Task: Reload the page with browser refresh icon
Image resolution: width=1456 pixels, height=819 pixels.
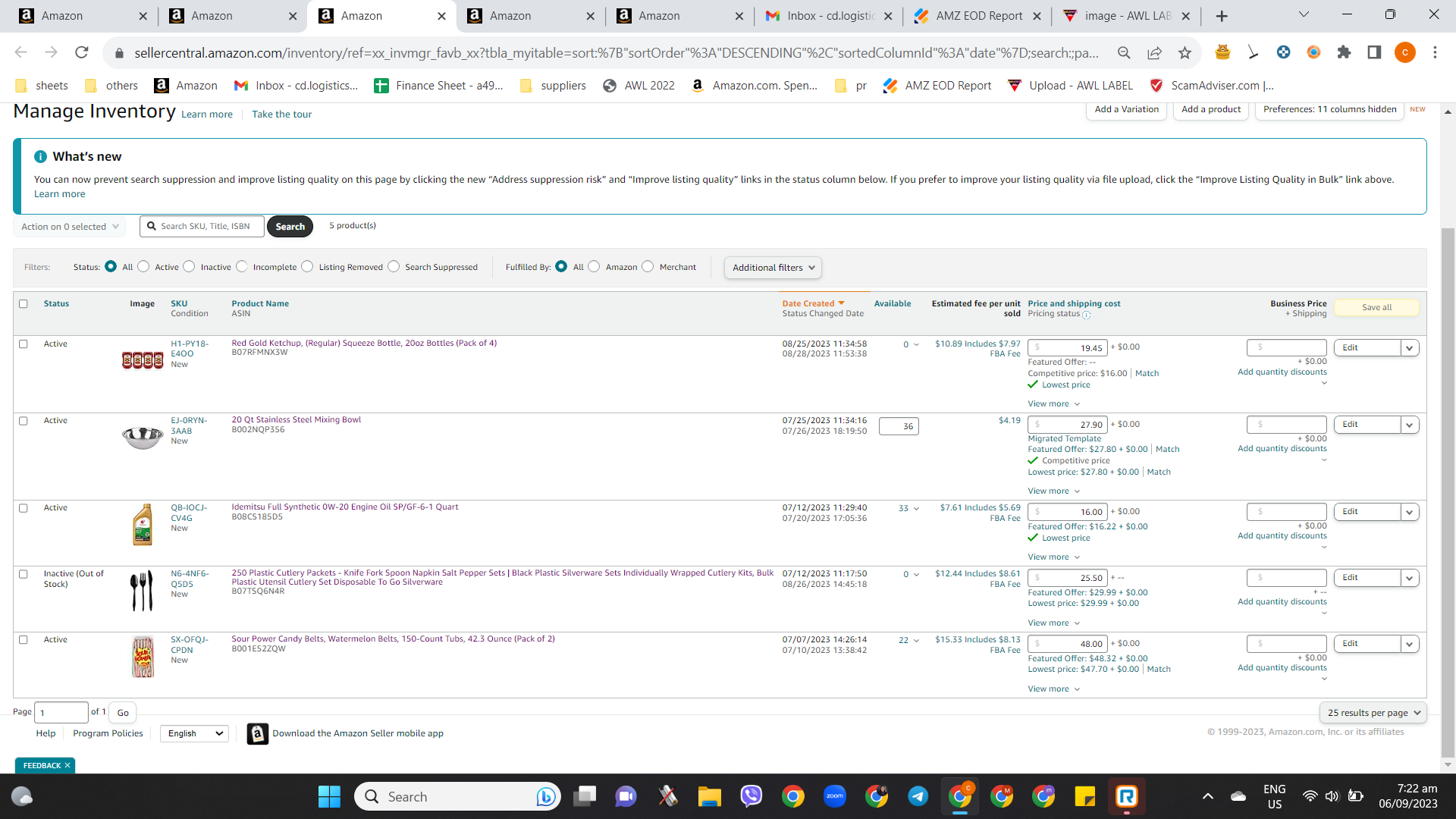Action: click(x=82, y=52)
